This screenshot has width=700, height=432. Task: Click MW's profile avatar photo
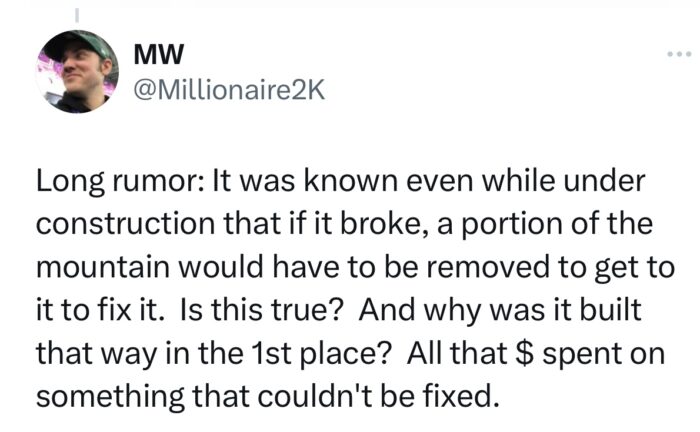[77, 71]
